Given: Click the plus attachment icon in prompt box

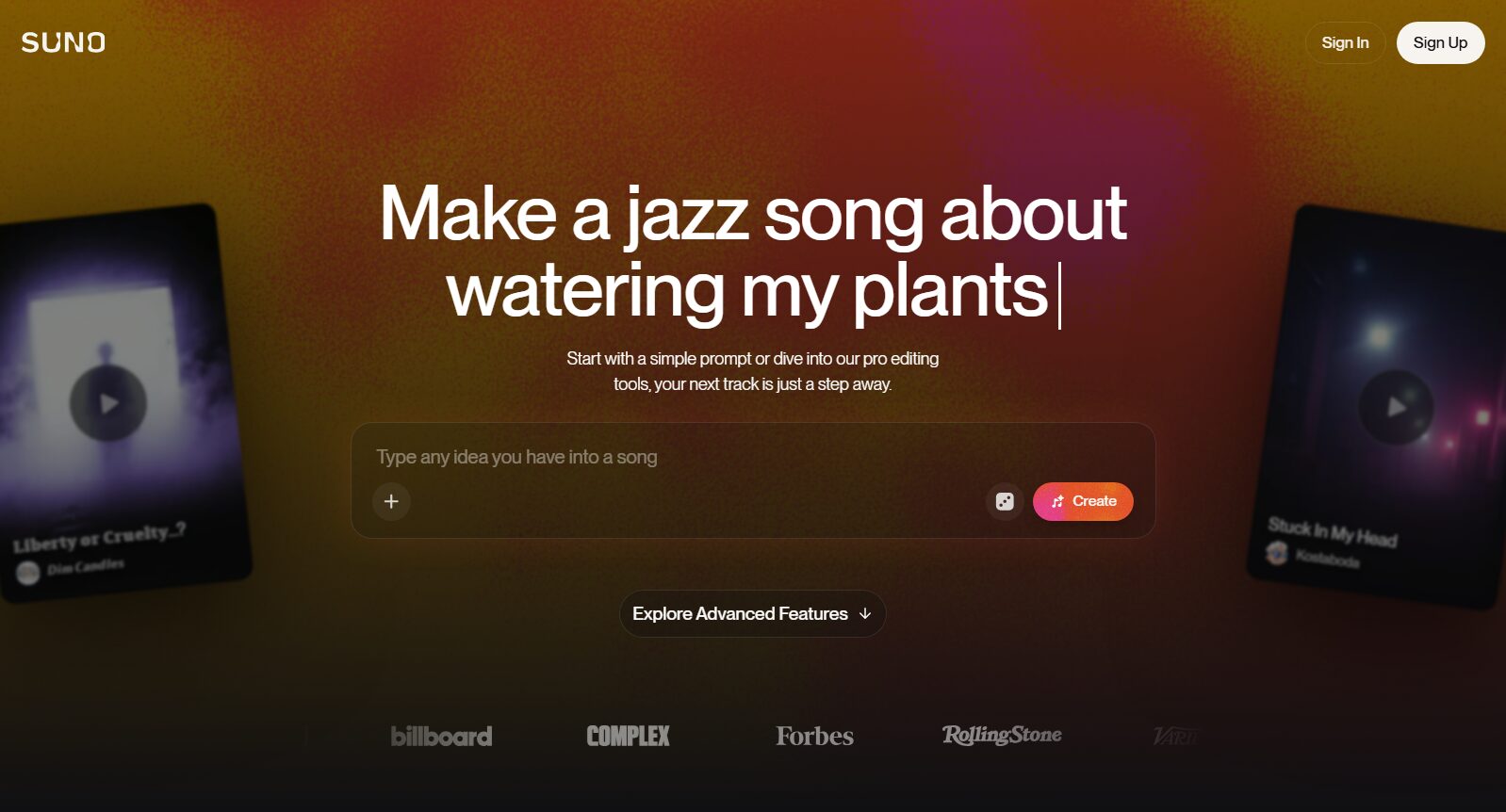Looking at the screenshot, I should (391, 501).
